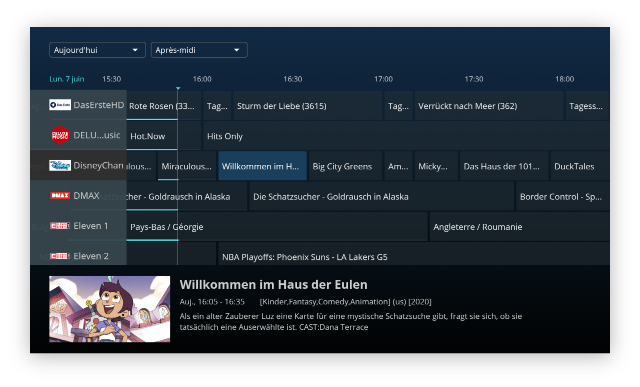Select the DasErsteHD channel logo
The height and width of the screenshot is (387, 640).
pyautogui.click(x=60, y=105)
